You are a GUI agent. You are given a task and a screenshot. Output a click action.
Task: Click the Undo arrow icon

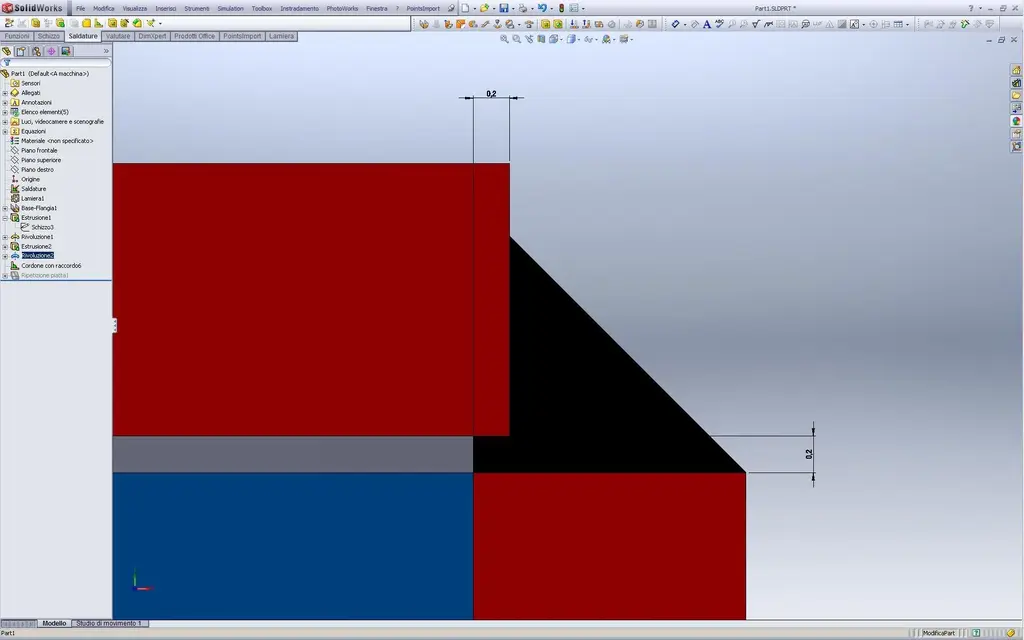541,8
